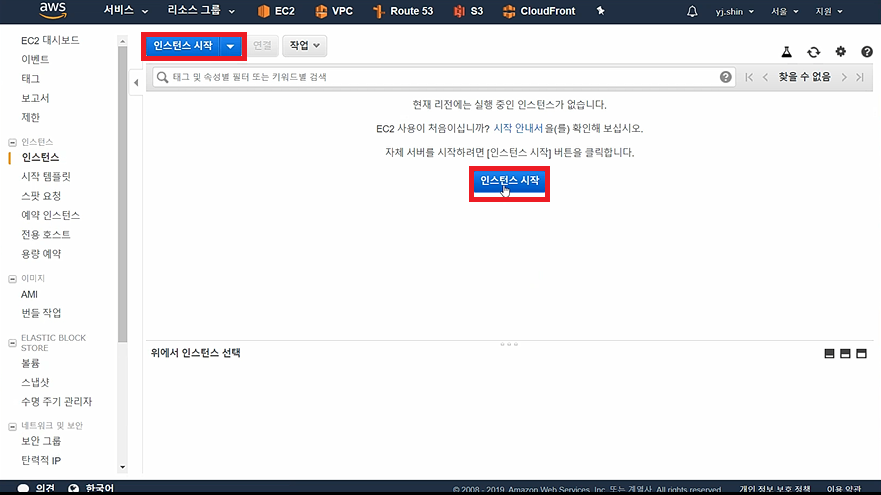Click the pin shortcuts icon
This screenshot has width=881, height=495.
pyautogui.click(x=600, y=11)
